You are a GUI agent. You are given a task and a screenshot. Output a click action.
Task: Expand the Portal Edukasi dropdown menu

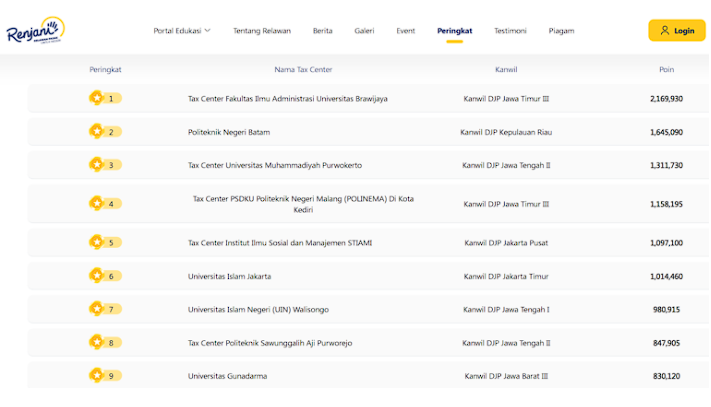[182, 31]
